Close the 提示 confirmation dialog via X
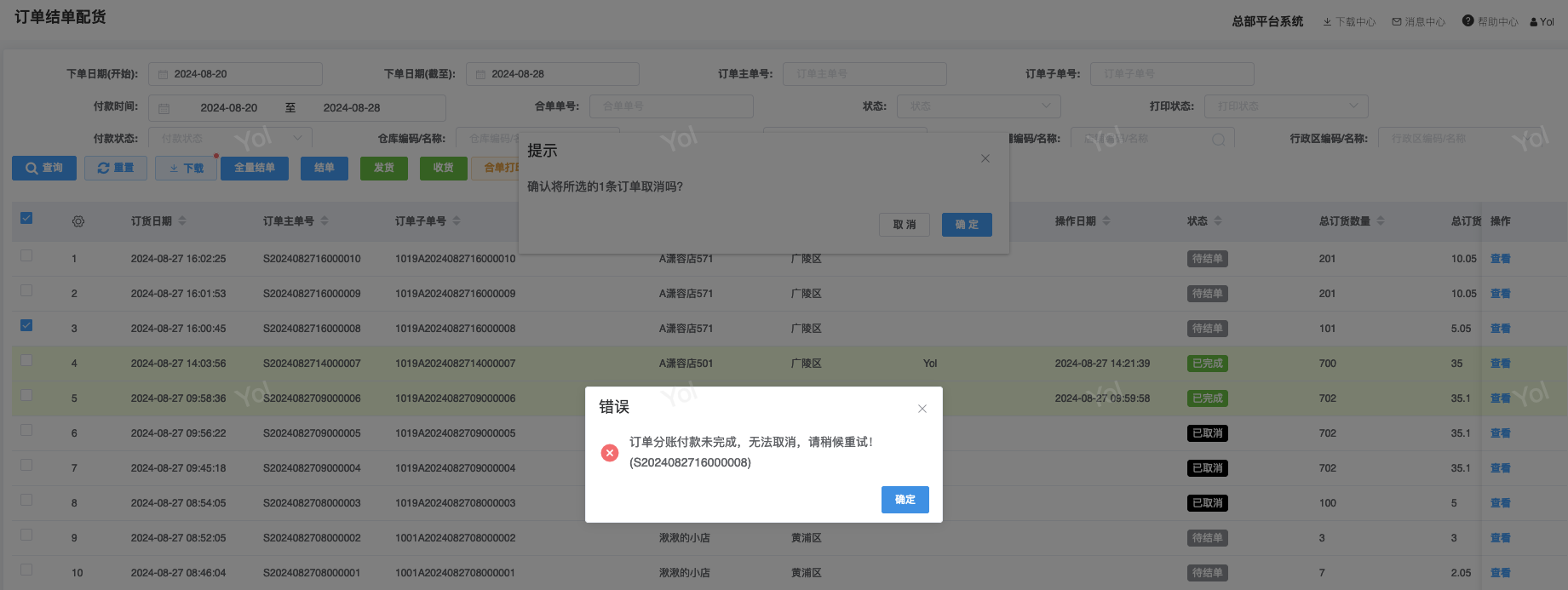The height and width of the screenshot is (590, 1568). 985,158
